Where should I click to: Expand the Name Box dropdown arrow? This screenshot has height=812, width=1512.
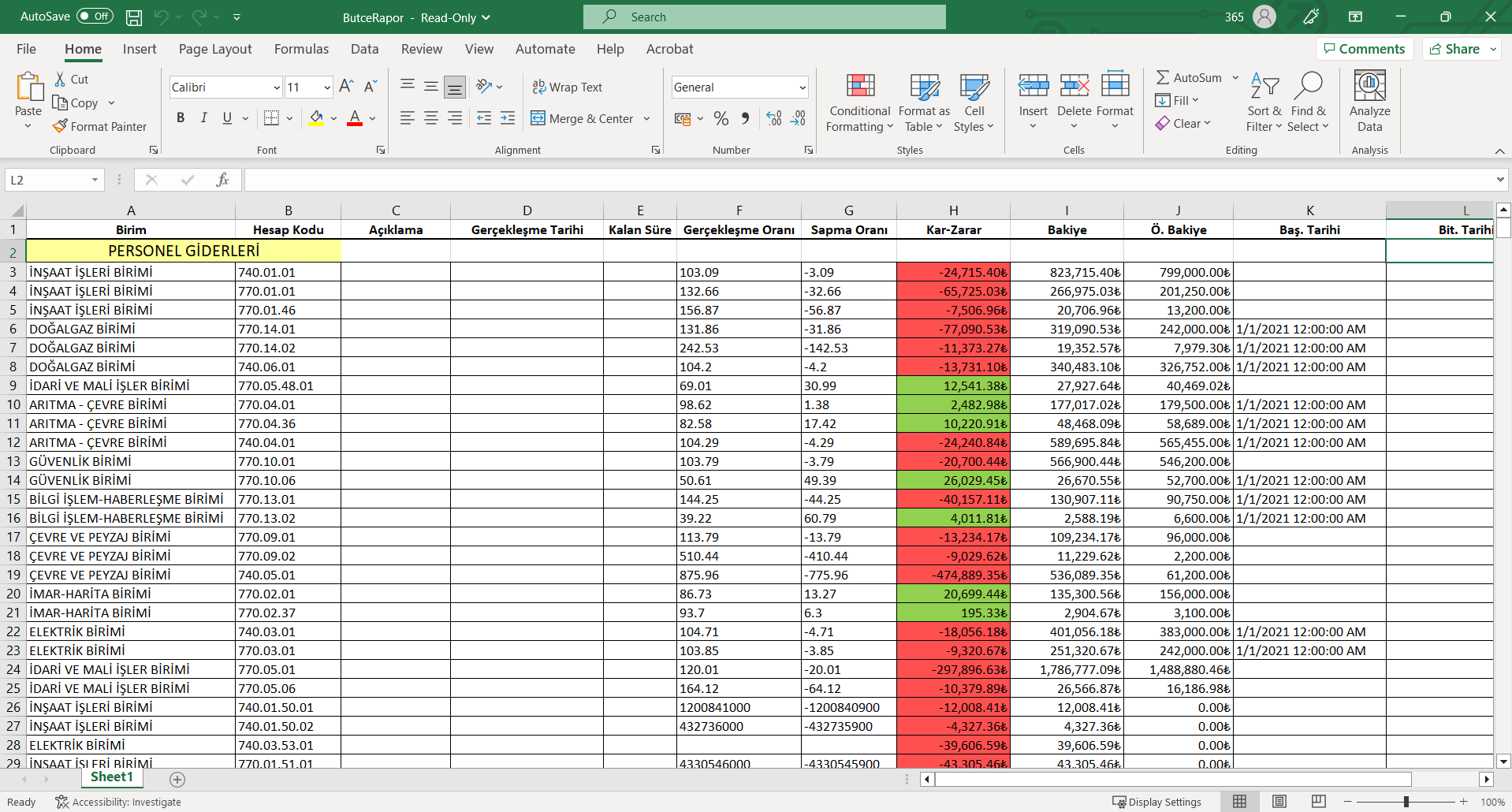pyautogui.click(x=95, y=180)
